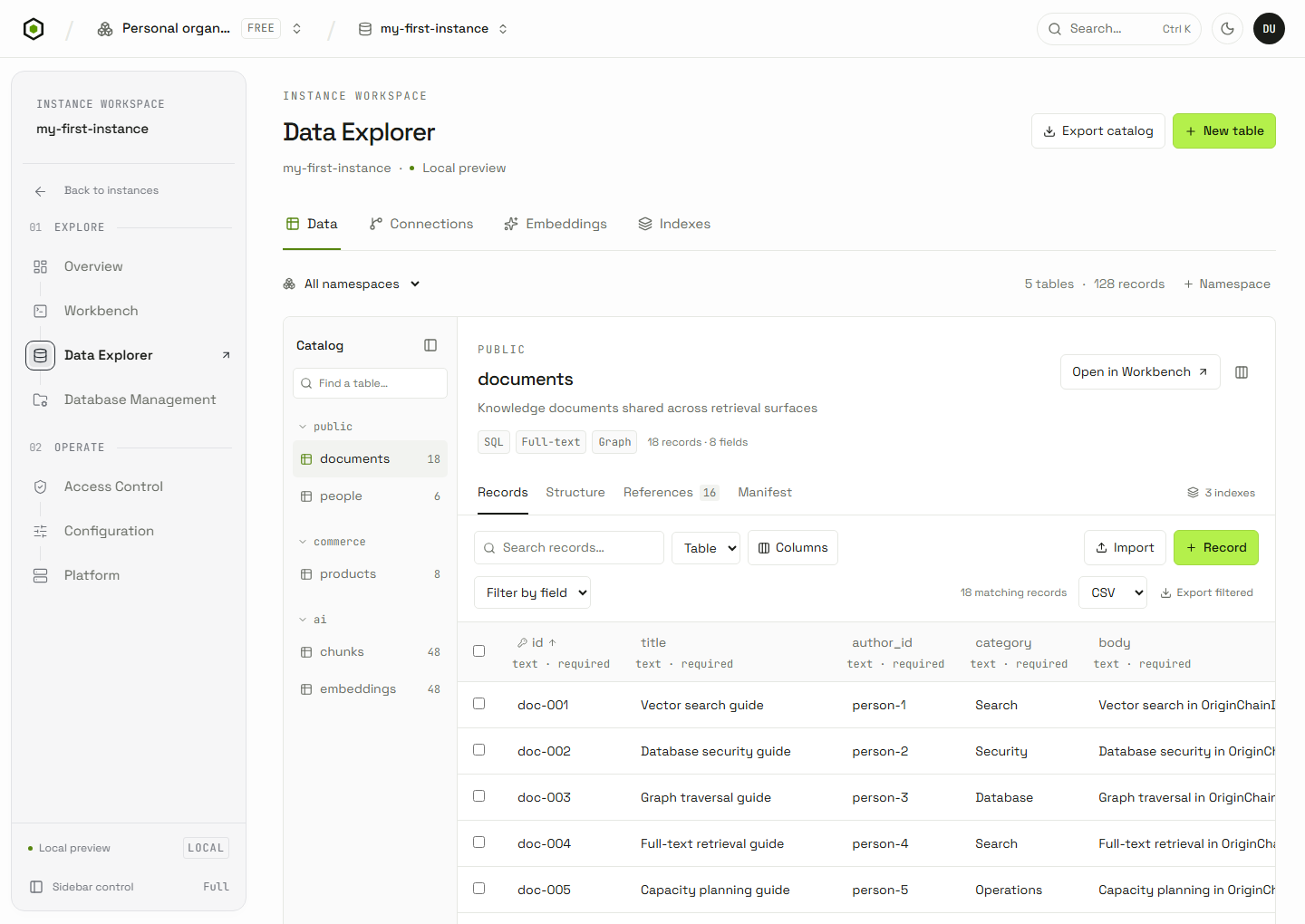Click the Import button

pos(1125,548)
